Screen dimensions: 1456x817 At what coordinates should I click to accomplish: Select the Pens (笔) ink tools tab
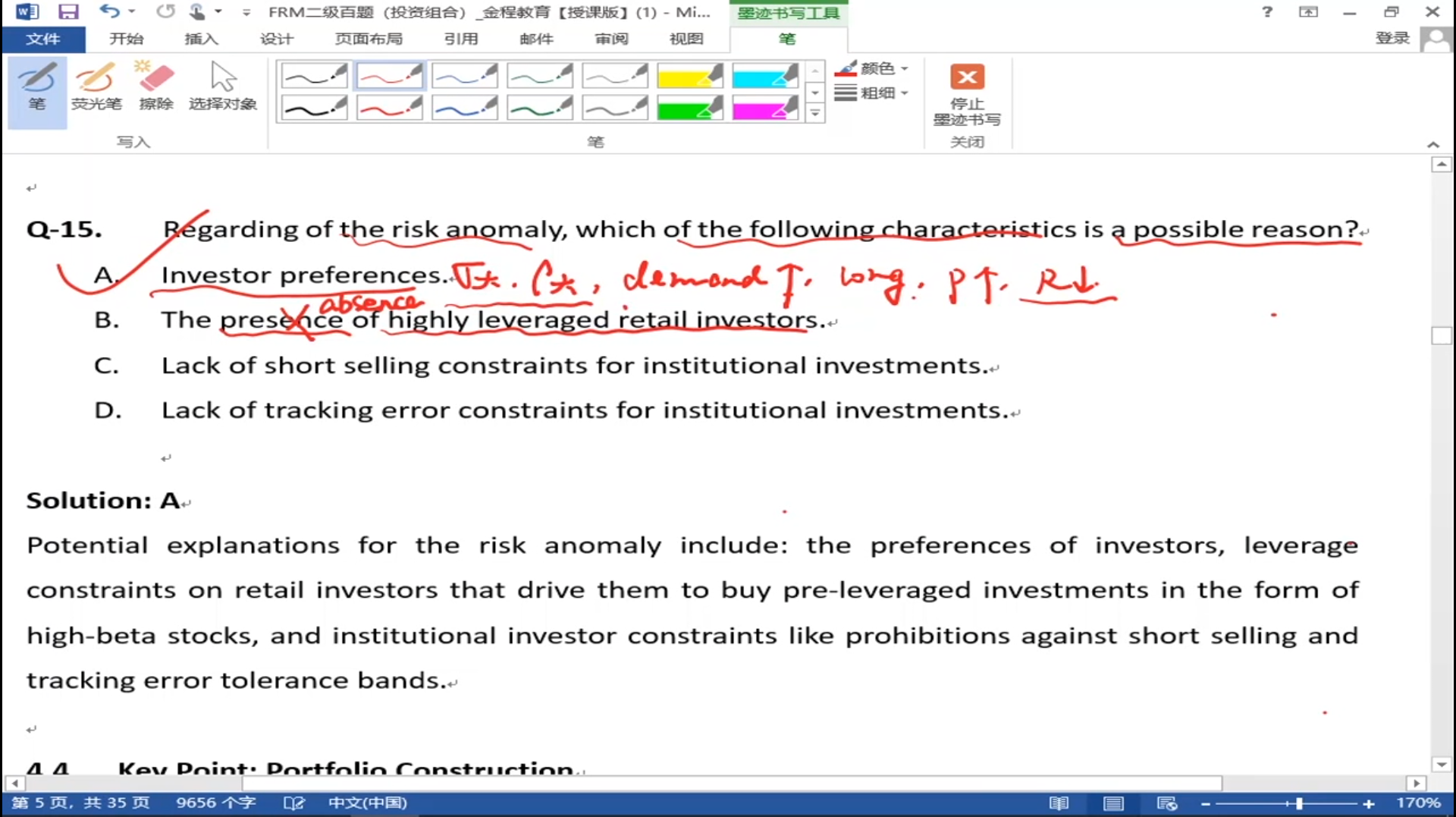788,39
